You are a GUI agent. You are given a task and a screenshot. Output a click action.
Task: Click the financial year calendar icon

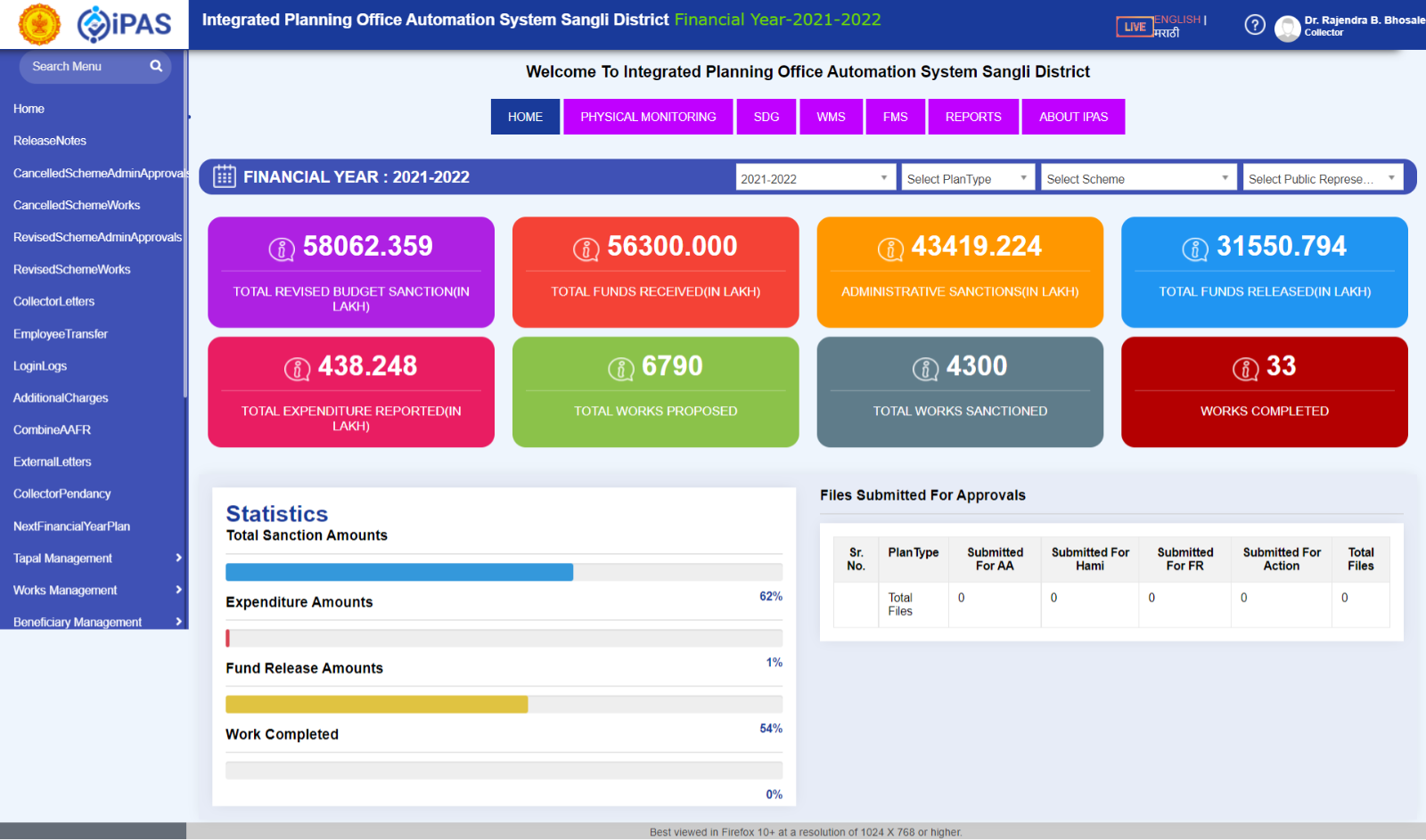pos(225,176)
